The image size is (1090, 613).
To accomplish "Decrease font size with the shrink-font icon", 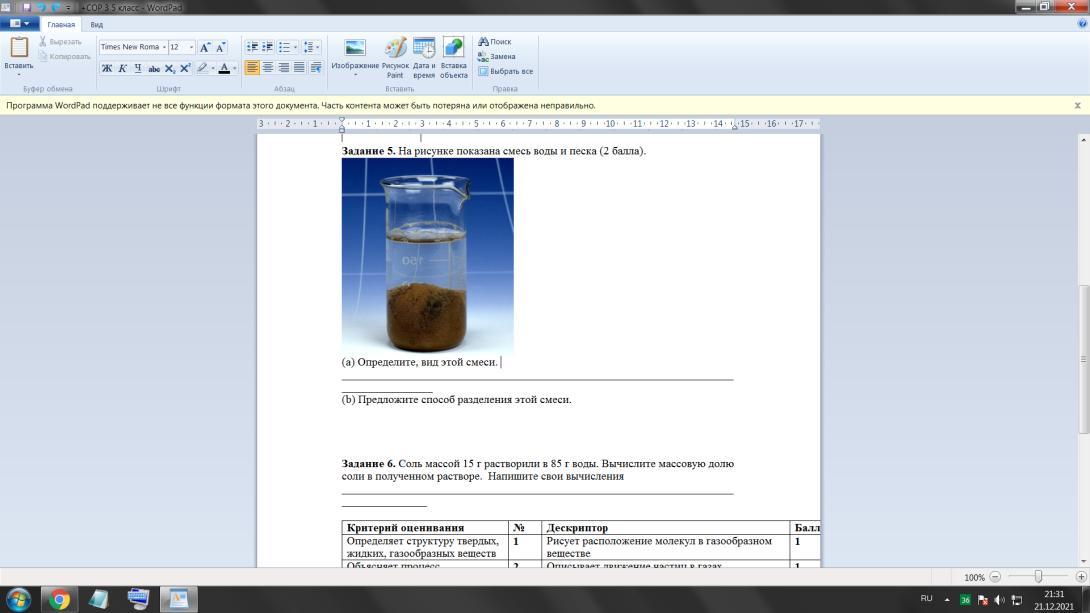I will [x=220, y=47].
